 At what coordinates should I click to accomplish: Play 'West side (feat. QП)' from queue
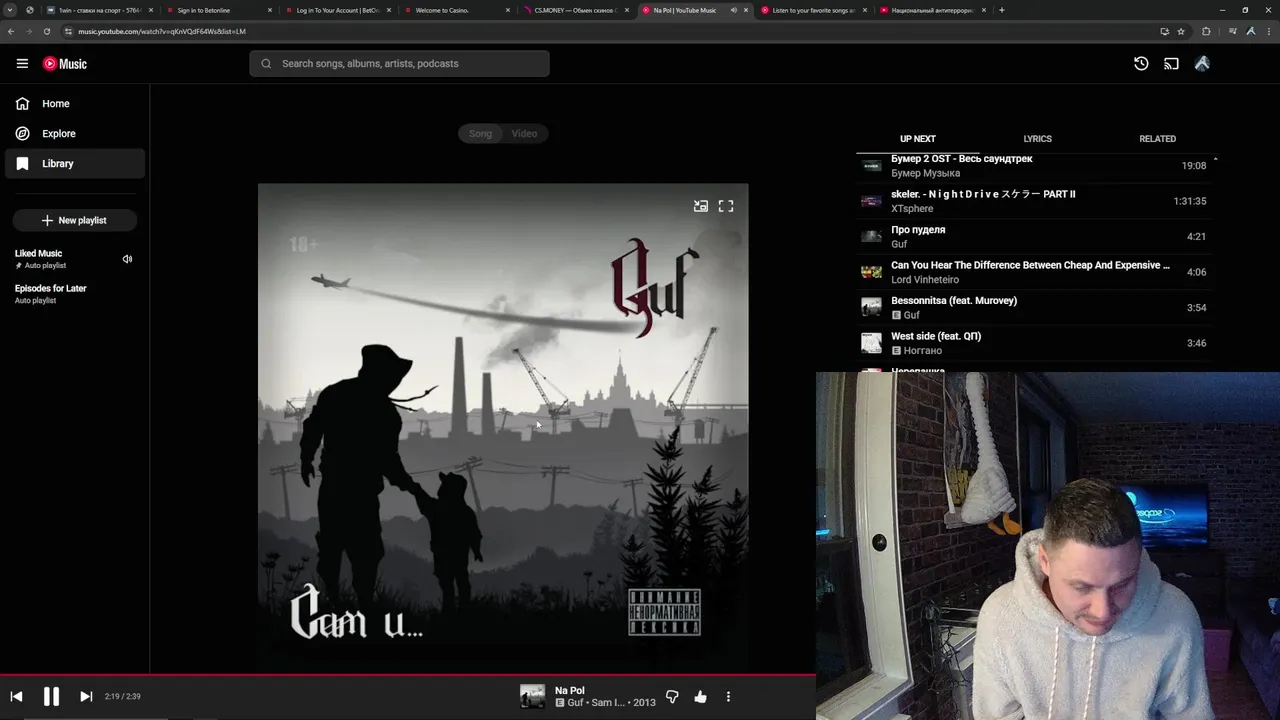click(1036, 343)
